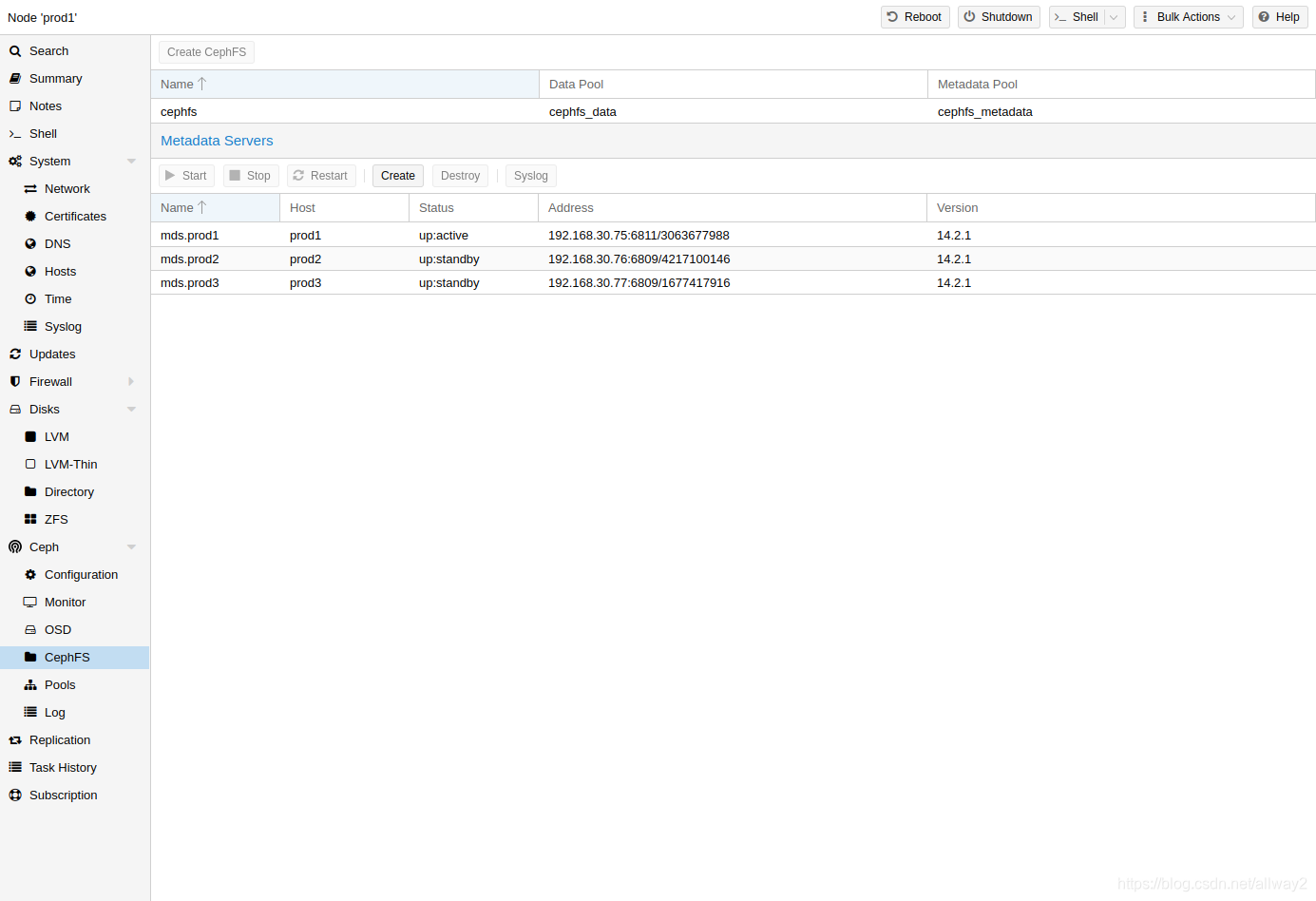This screenshot has height=901, width=1316.
Task: Click the Network arrows icon
Action: 30,189
